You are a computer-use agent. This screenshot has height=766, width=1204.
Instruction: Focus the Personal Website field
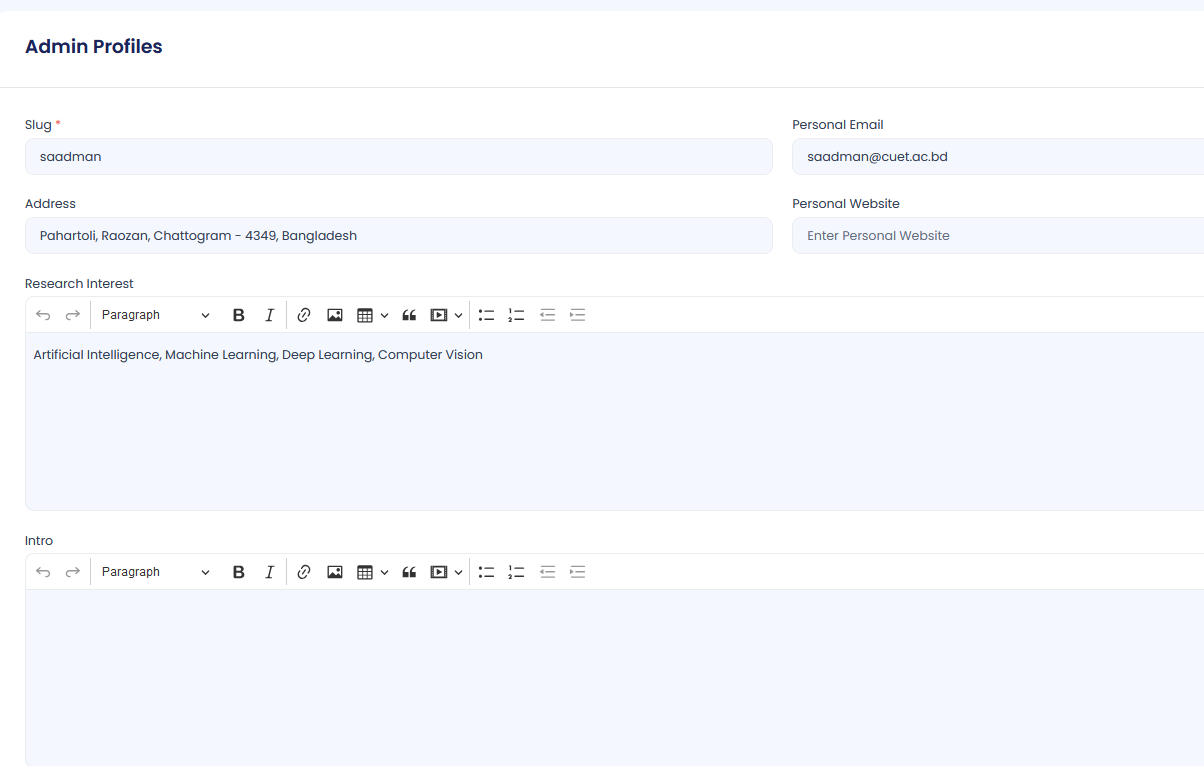pyautogui.click(x=996, y=236)
